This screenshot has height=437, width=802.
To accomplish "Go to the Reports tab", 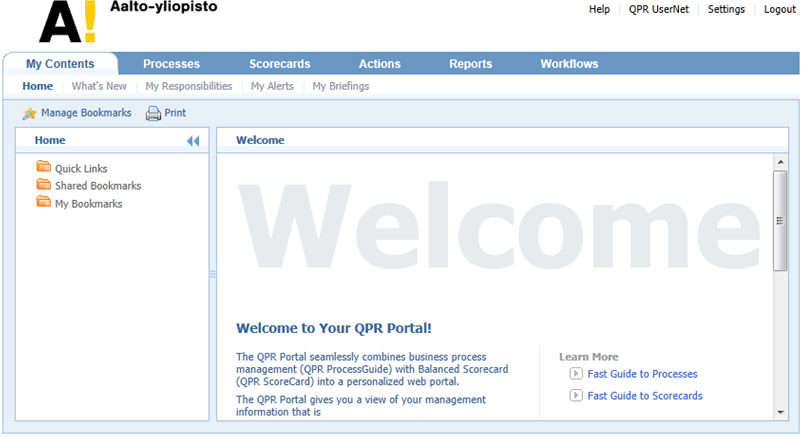I will click(471, 64).
